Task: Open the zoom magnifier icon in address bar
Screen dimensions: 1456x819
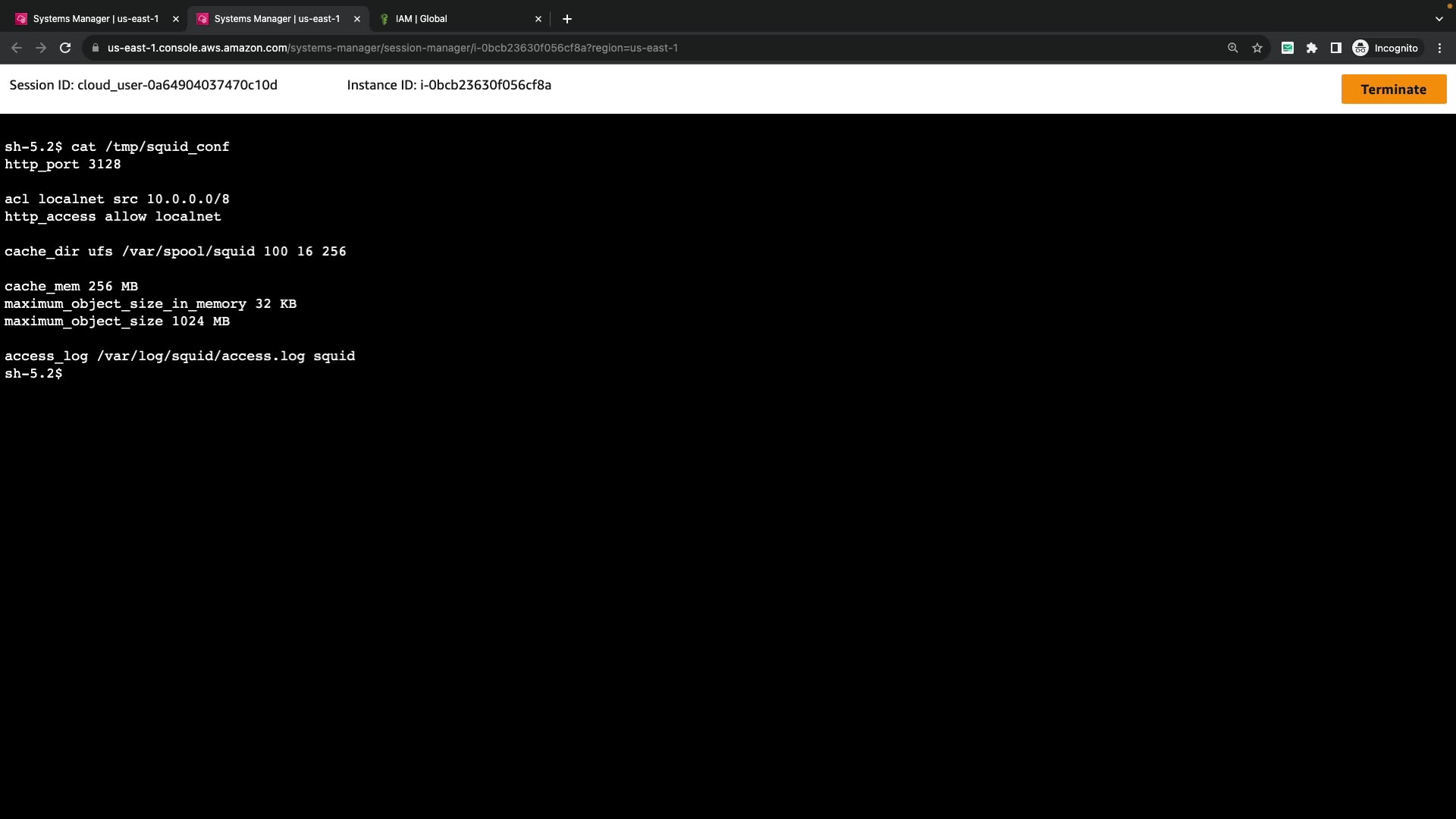Action: coord(1233,48)
